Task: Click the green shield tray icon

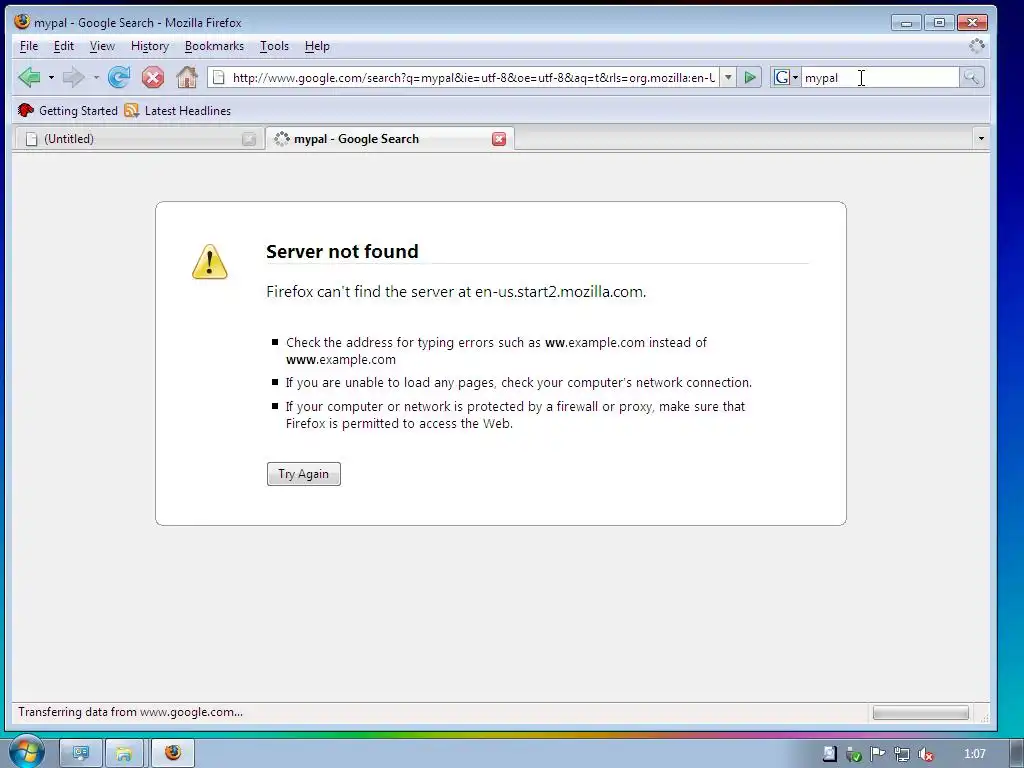Action: click(854, 754)
